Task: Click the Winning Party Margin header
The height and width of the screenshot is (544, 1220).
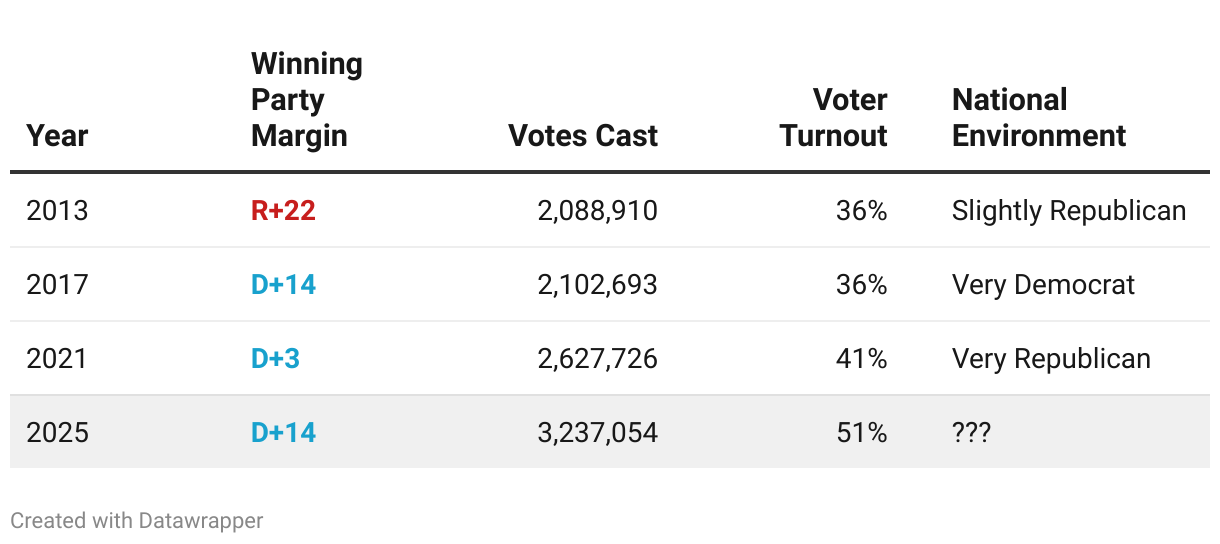Action: [306, 100]
